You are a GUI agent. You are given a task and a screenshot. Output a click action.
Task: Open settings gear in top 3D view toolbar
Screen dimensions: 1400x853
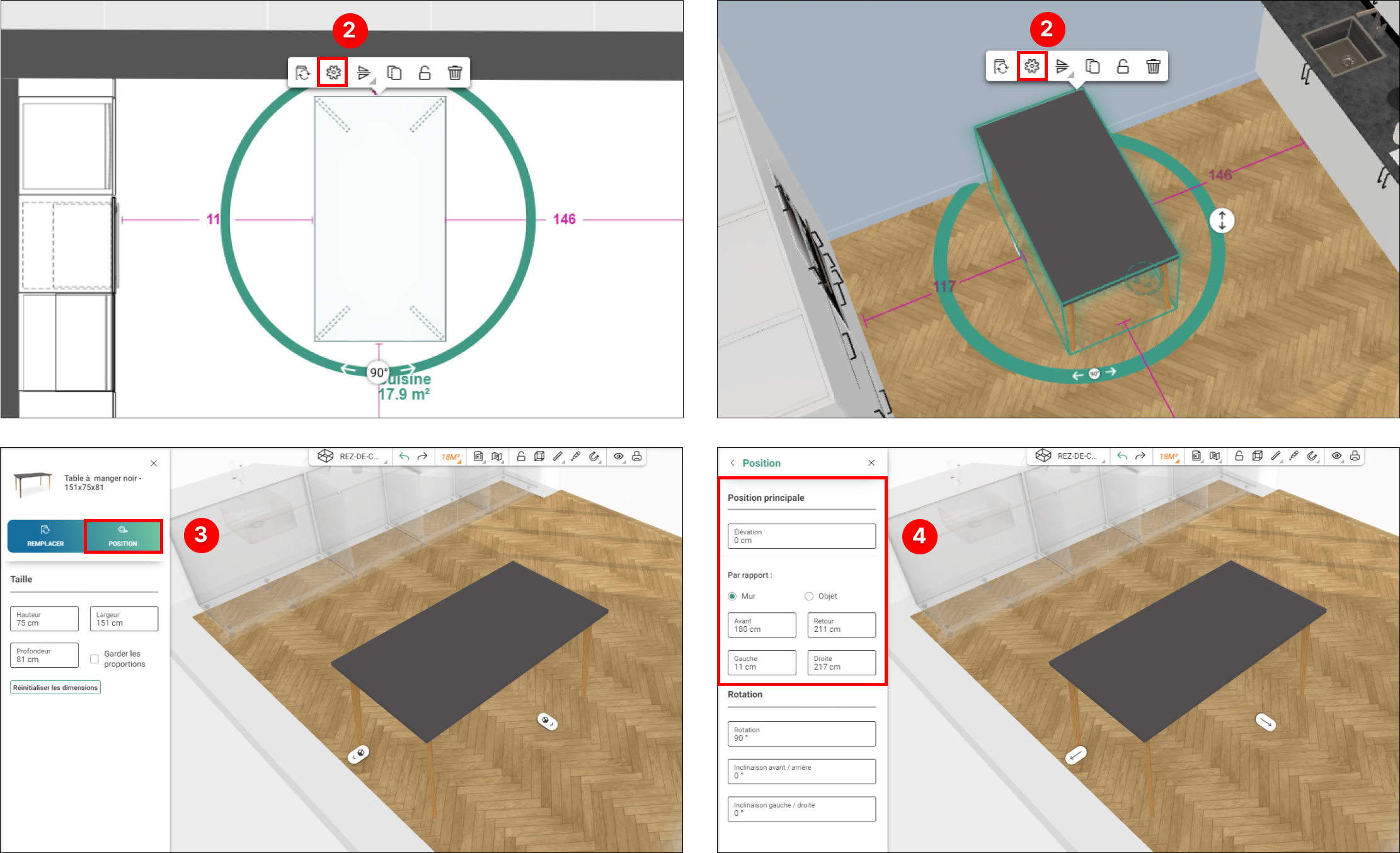click(1032, 66)
